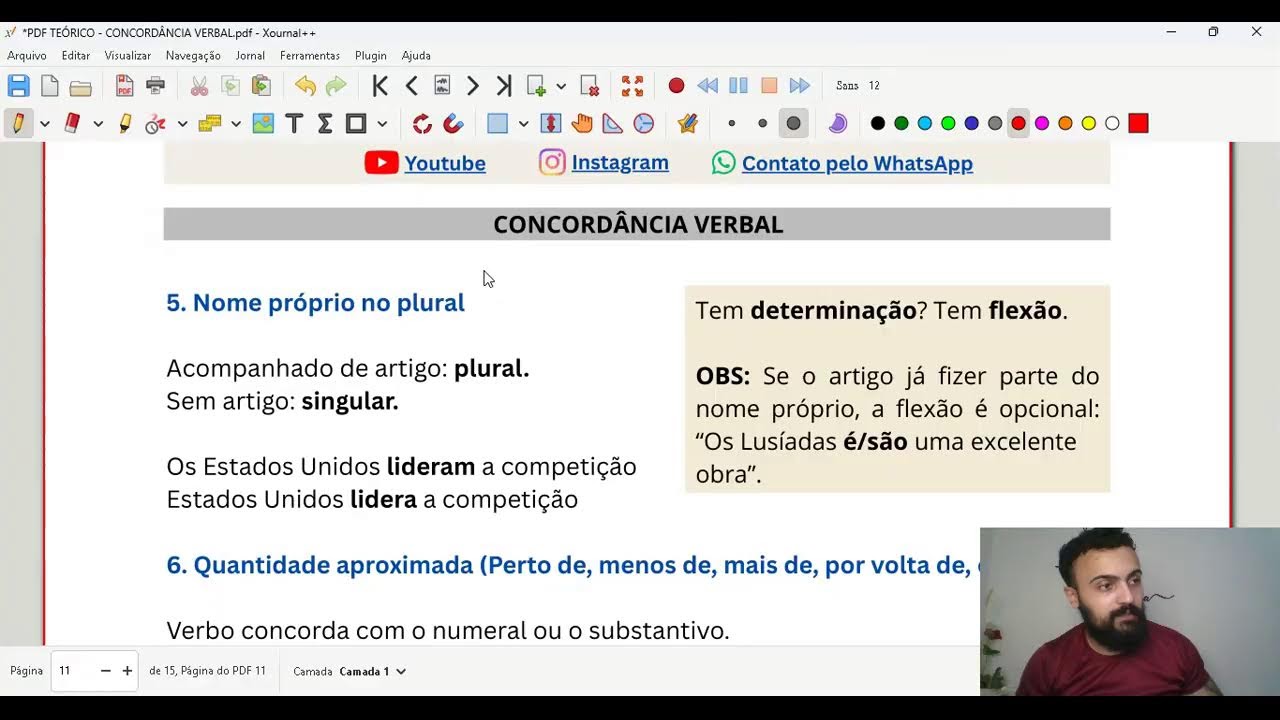Delete the current page

[589, 86]
